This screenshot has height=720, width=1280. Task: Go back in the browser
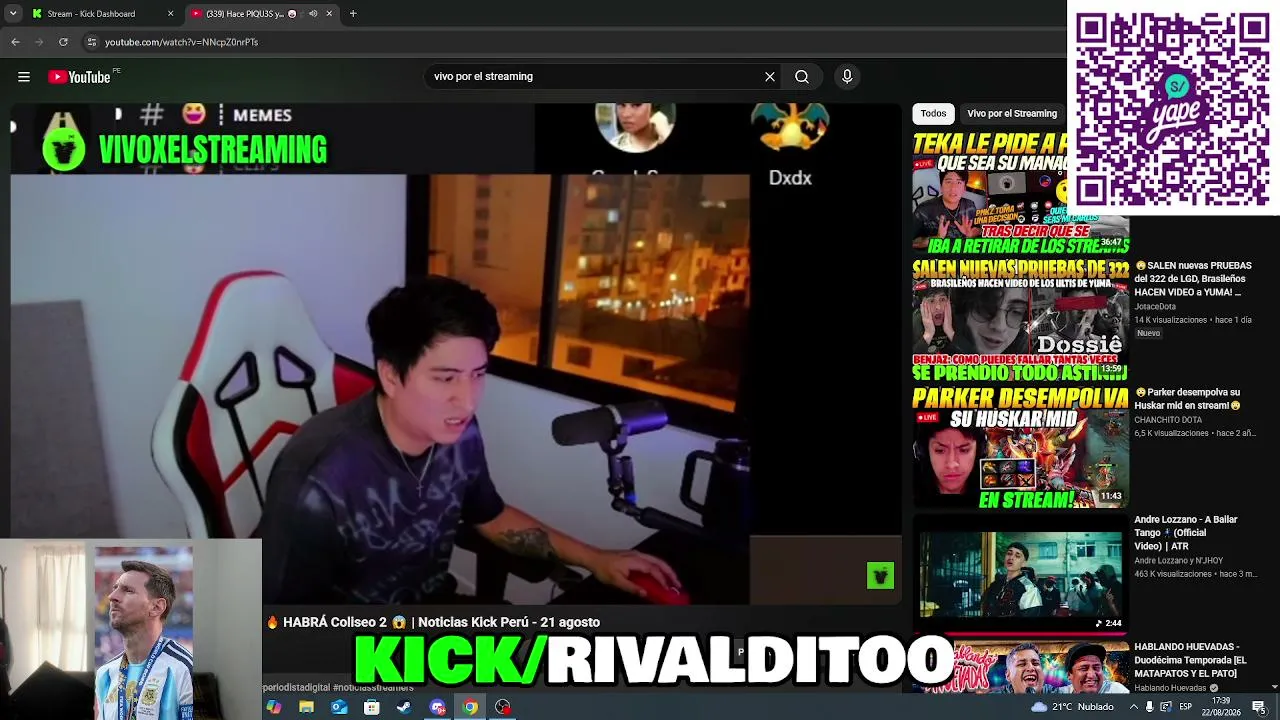15,42
